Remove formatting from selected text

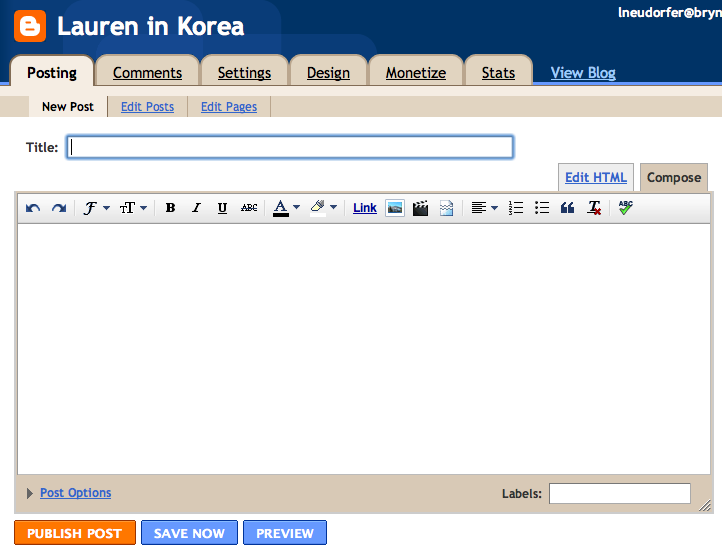(594, 208)
